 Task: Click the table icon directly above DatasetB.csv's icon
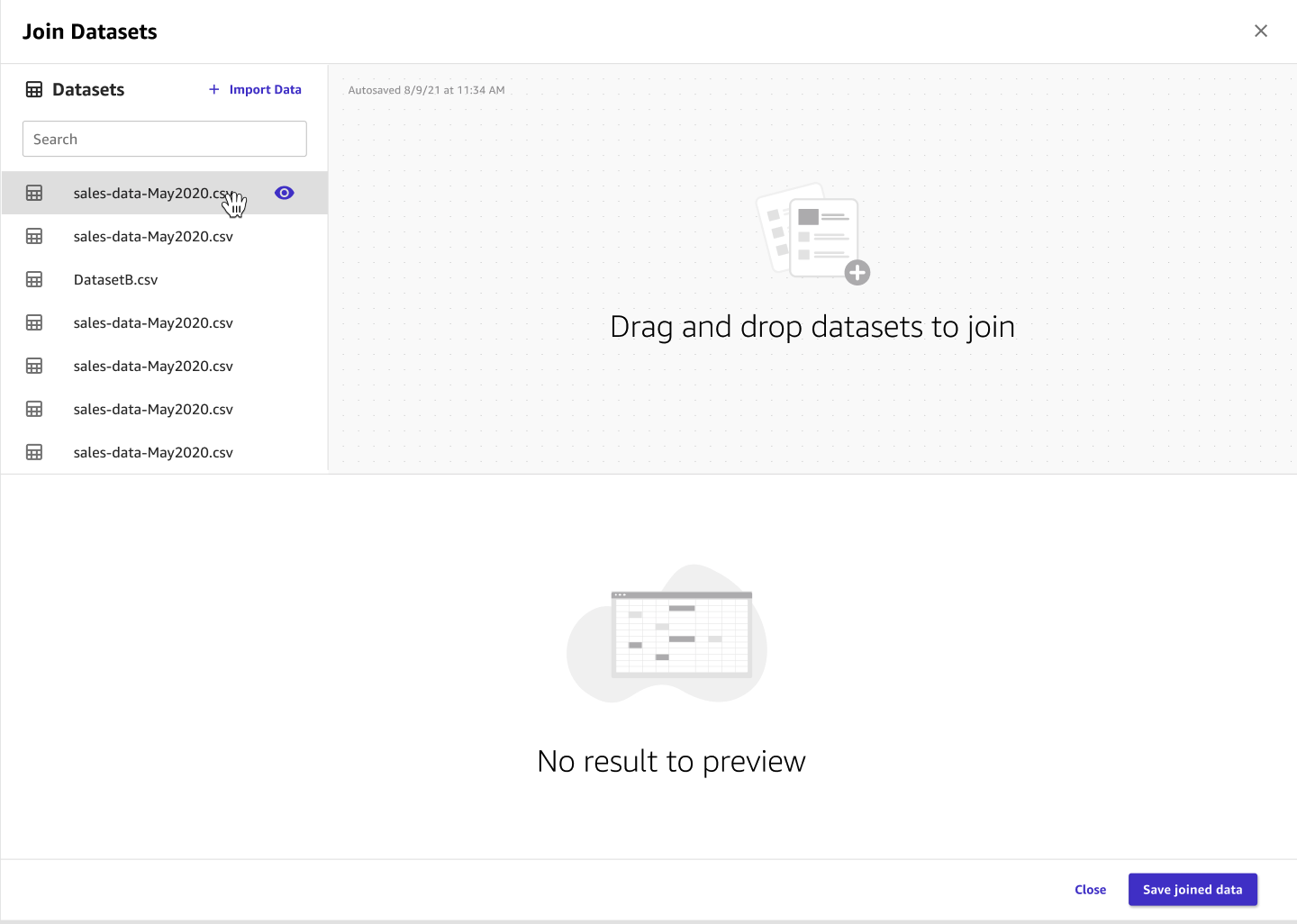click(x=34, y=236)
